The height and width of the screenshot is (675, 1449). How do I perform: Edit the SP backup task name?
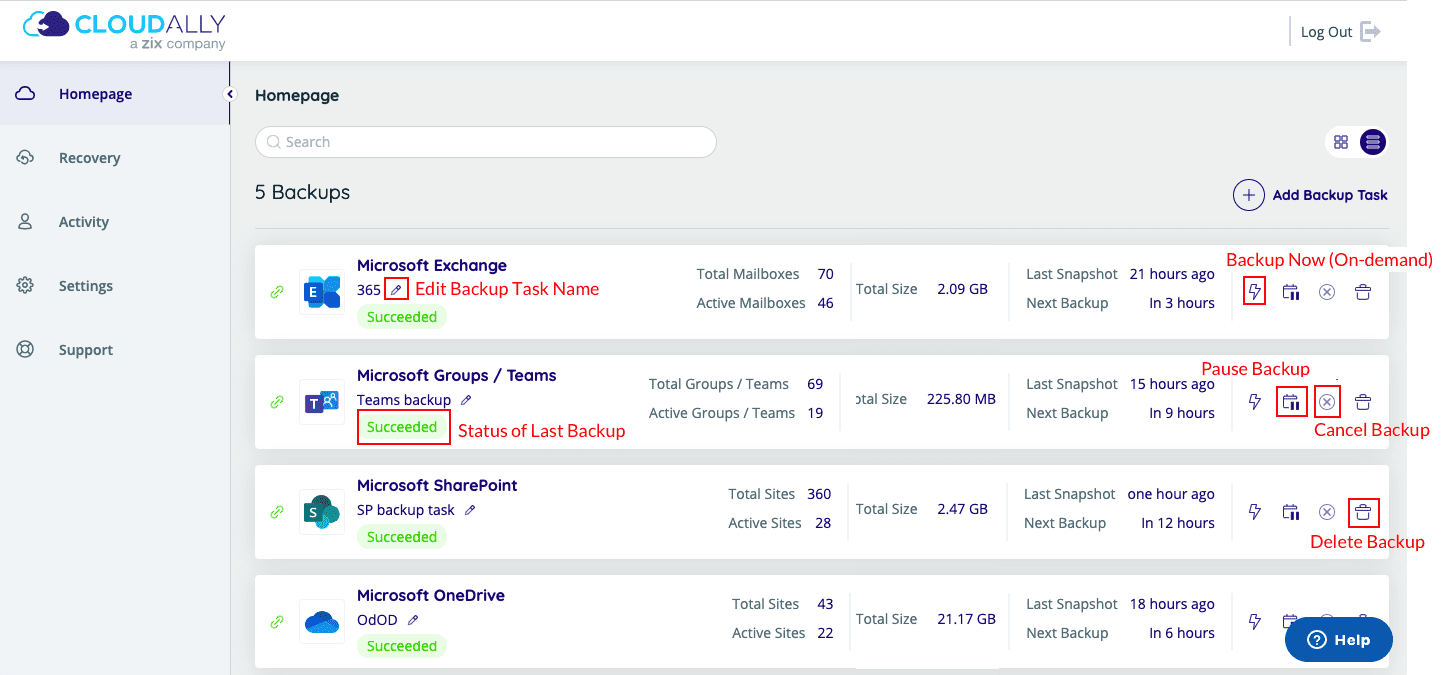(470, 509)
